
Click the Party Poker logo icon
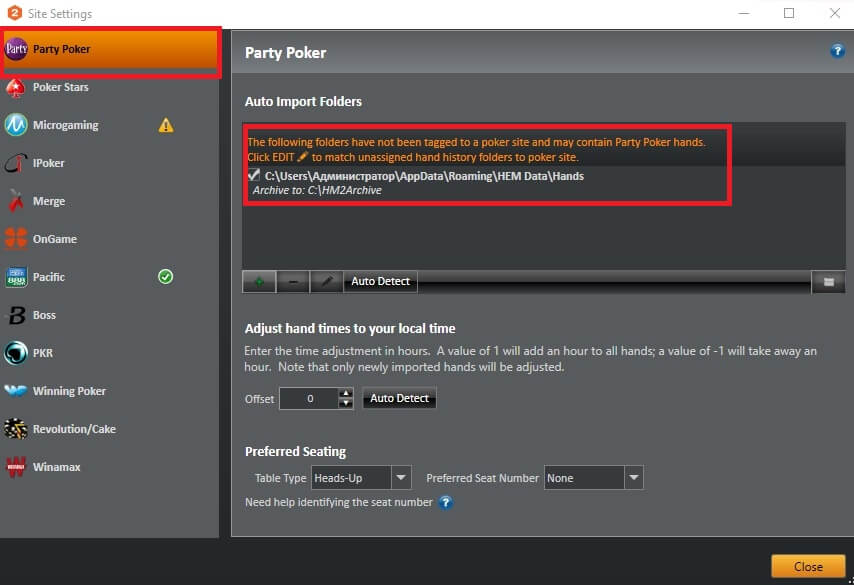click(16, 49)
